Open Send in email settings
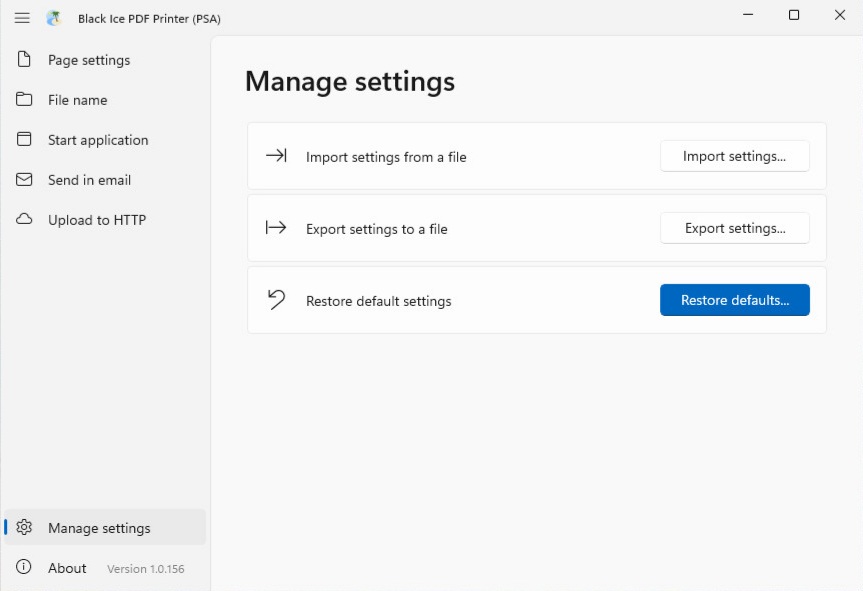Viewport: 863px width, 591px height. tap(105, 180)
